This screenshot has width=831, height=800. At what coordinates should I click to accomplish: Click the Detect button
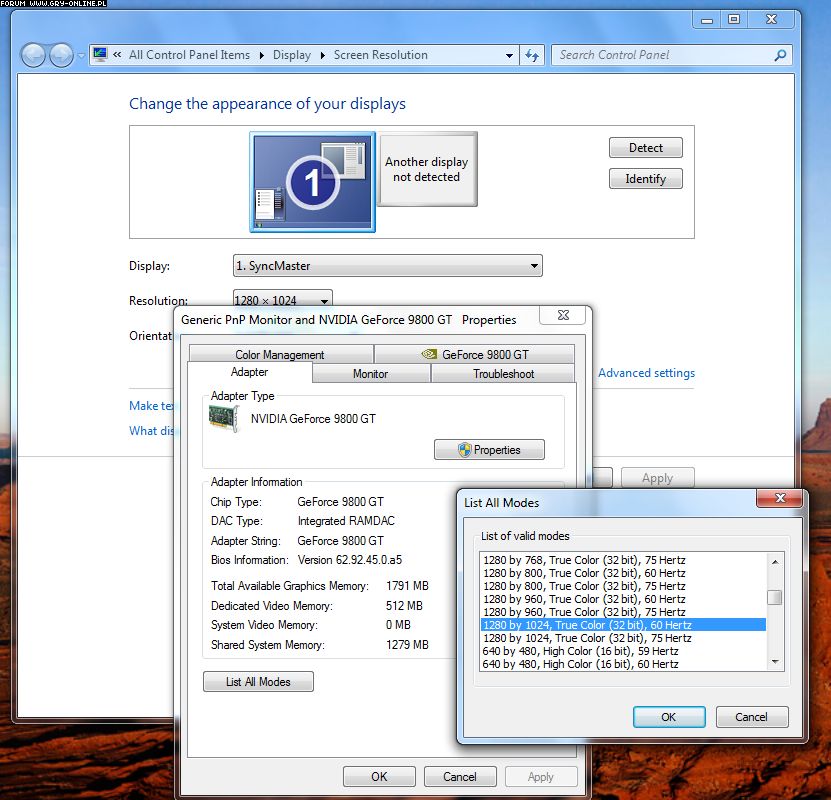(x=646, y=148)
